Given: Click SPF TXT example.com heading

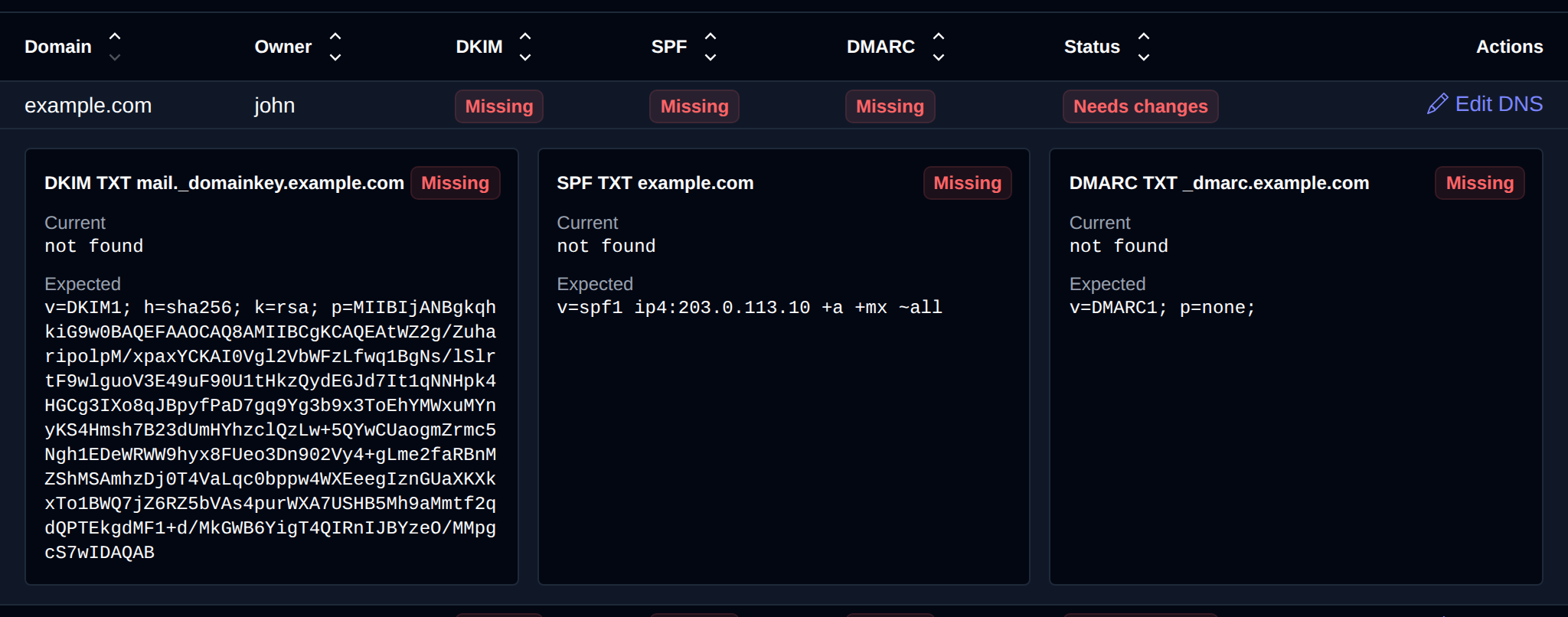Looking at the screenshot, I should click(655, 183).
